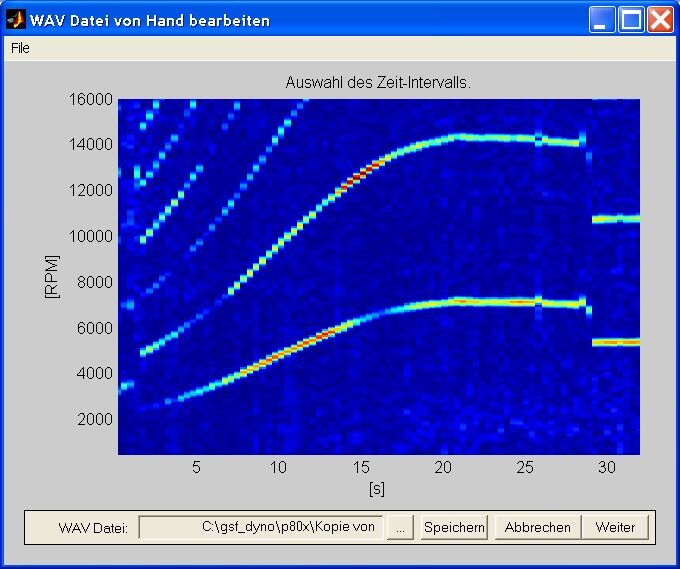
Task: Click the [RPM] y-axis label
Action: [x=52, y=276]
